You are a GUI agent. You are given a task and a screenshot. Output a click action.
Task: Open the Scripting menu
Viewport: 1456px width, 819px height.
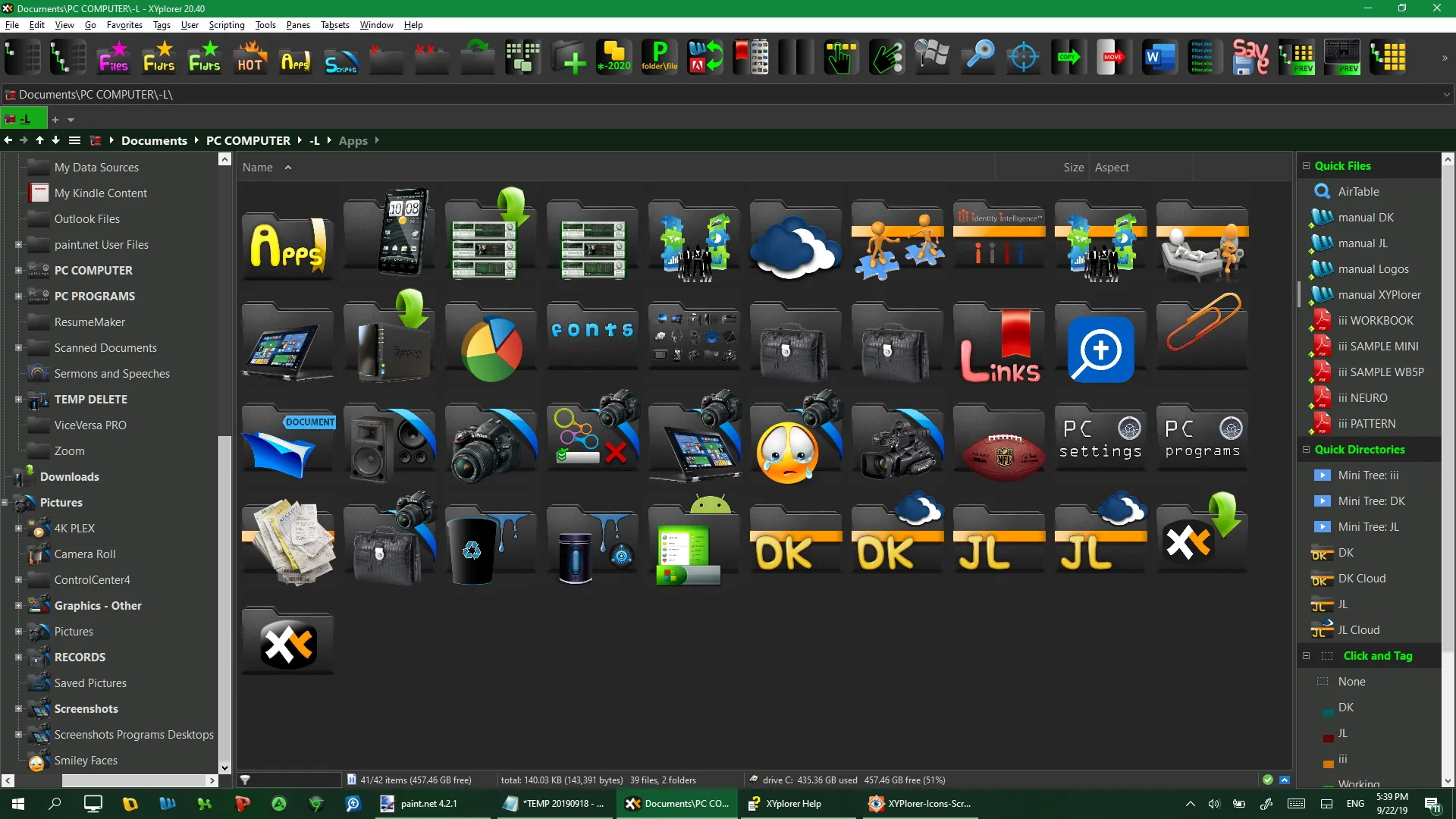(226, 24)
